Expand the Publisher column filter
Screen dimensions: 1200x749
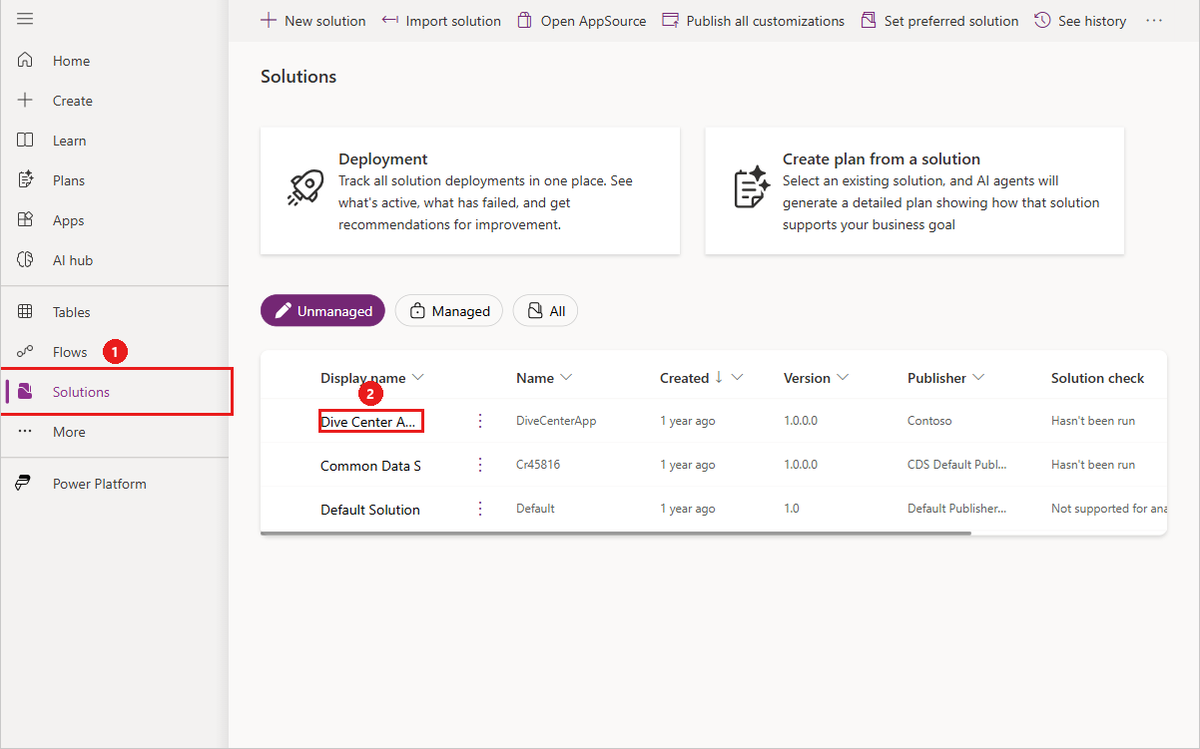pos(977,377)
